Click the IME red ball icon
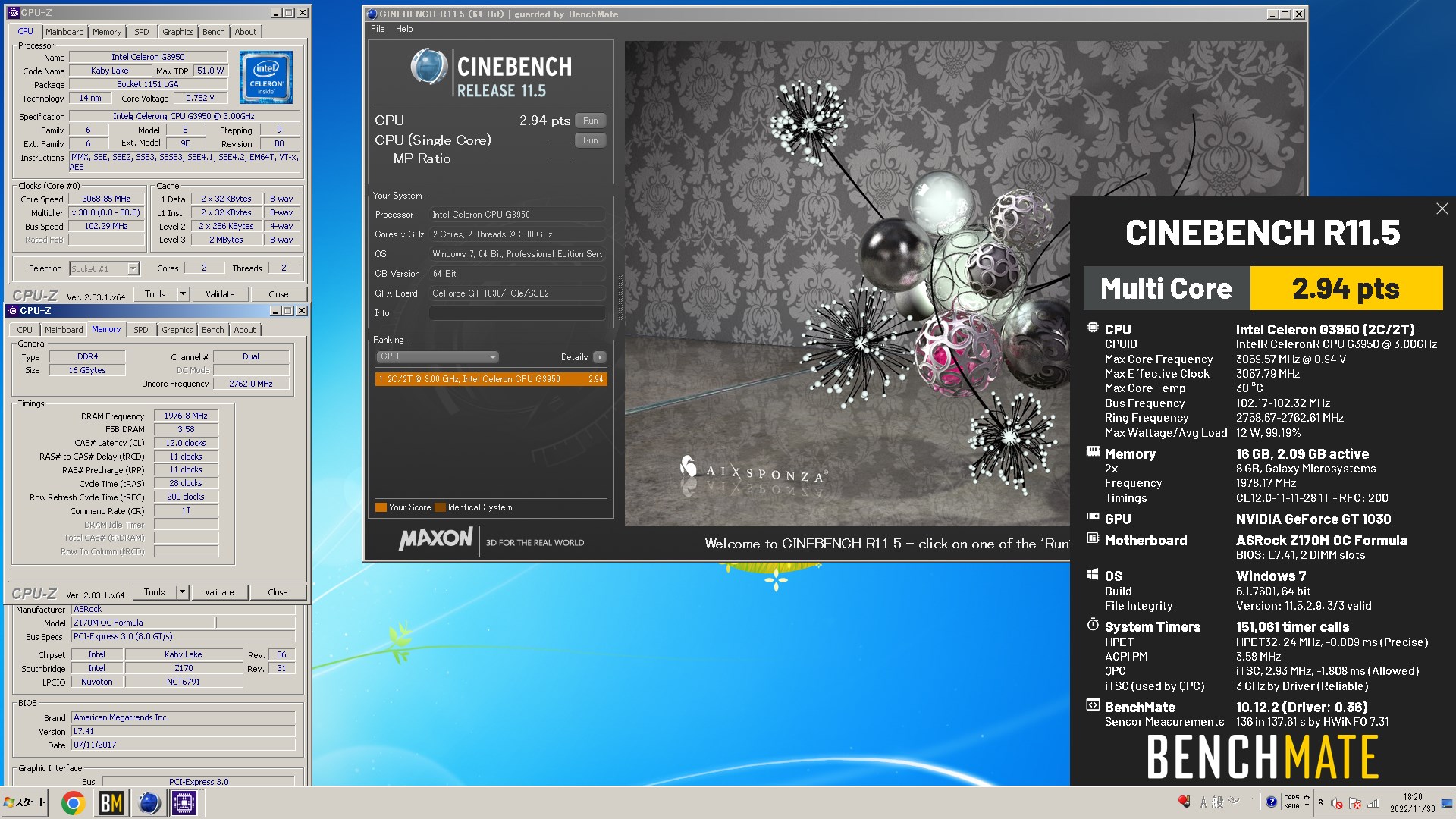 (1185, 801)
